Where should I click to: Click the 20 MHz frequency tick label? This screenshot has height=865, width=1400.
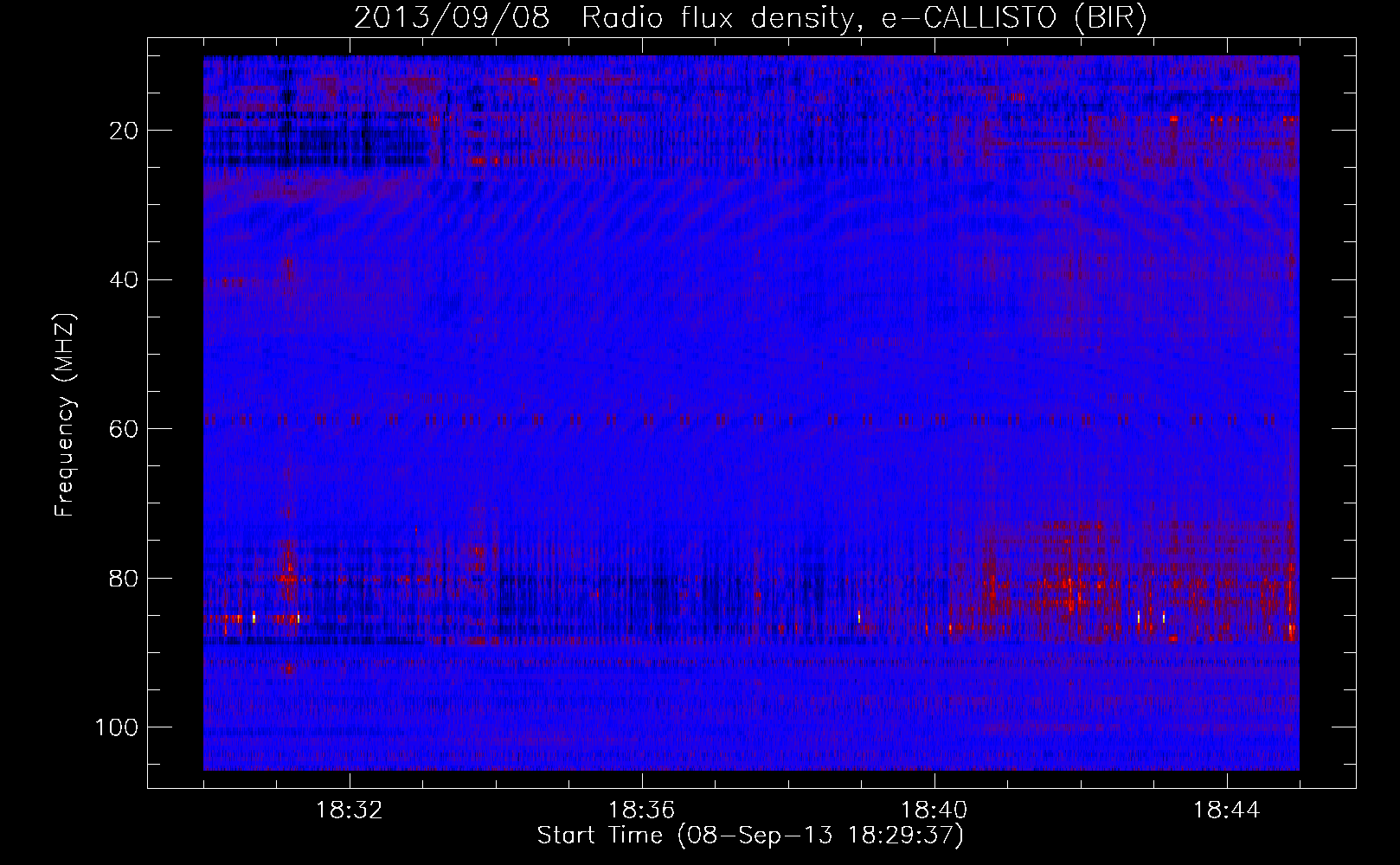pos(125,131)
